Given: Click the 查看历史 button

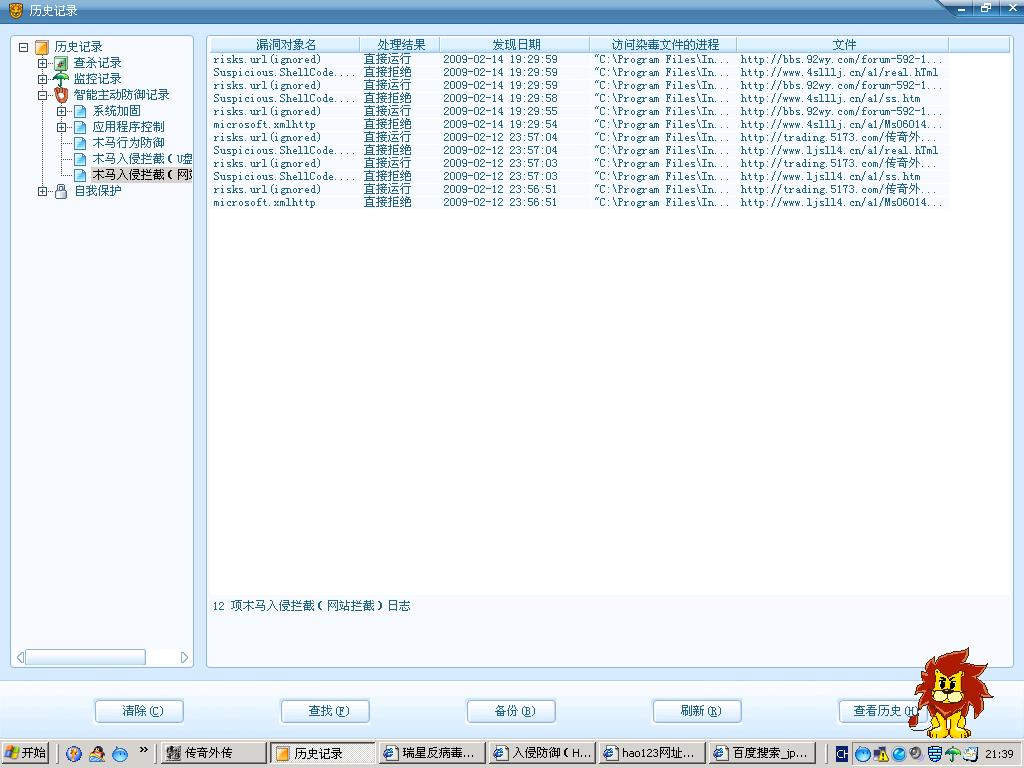Looking at the screenshot, I should point(879,711).
